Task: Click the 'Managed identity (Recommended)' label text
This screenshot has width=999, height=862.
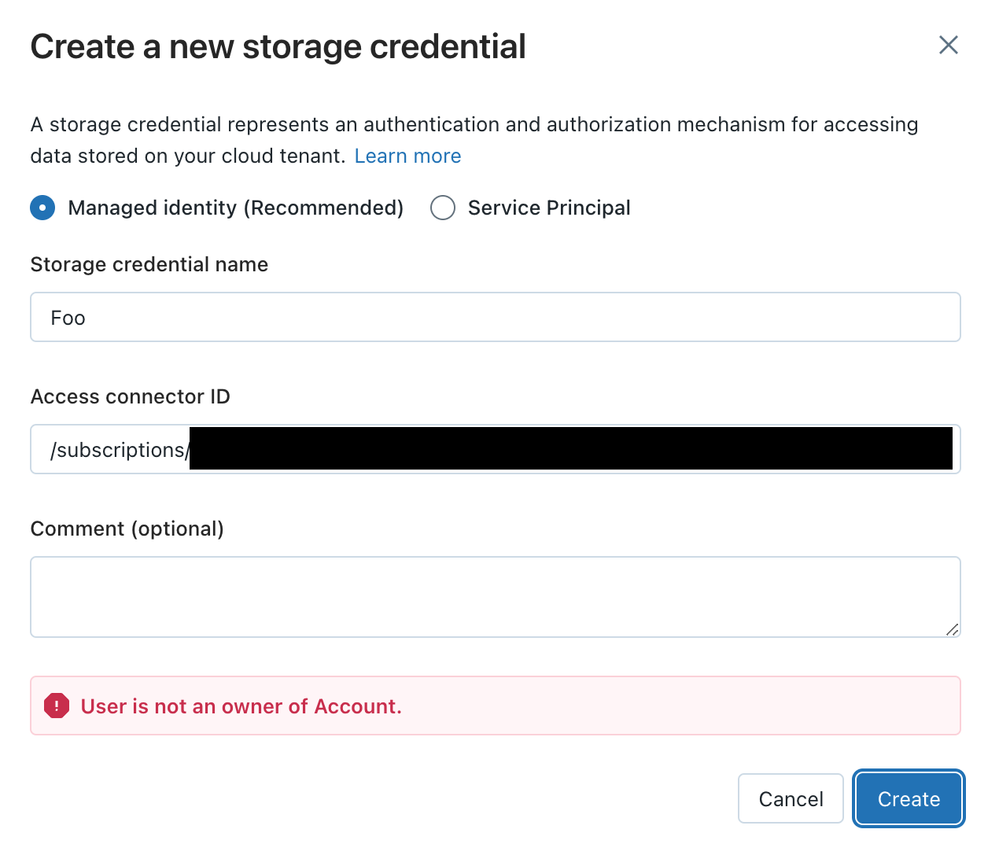Action: pos(235,208)
